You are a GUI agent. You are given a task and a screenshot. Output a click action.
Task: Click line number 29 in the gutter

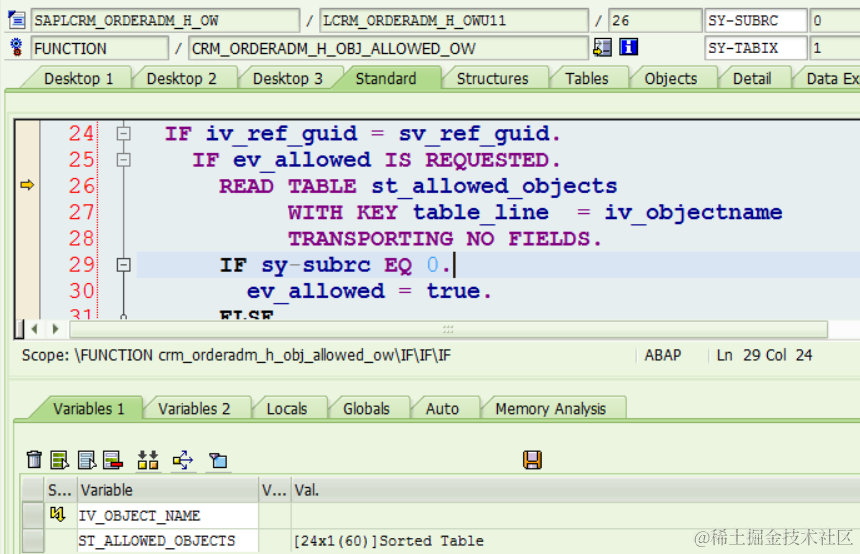81,265
